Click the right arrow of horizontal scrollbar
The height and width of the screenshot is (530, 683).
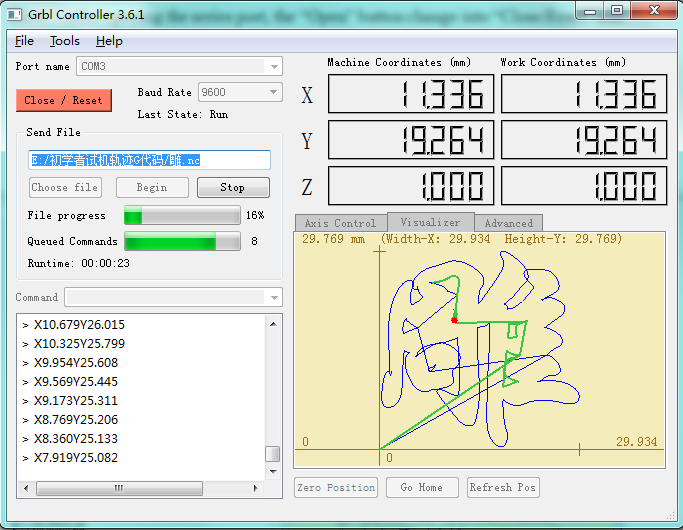tap(255, 488)
